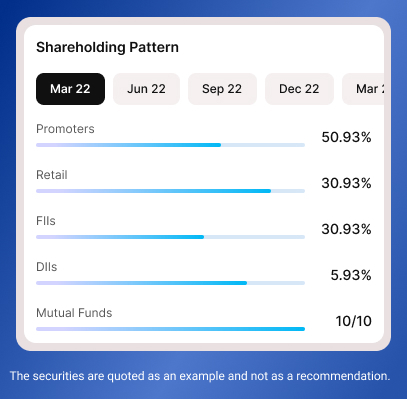Click the Shareholding Pattern heading
Viewport: 407px width, 399px height.
click(107, 47)
